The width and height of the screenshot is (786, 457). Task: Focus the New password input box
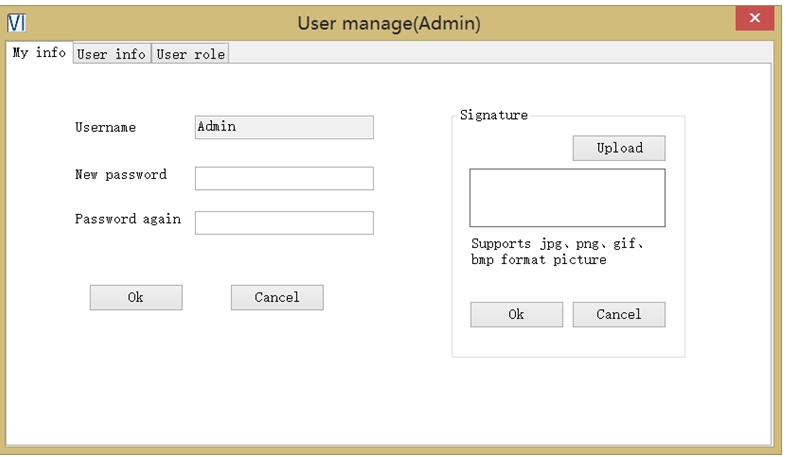pyautogui.click(x=284, y=178)
